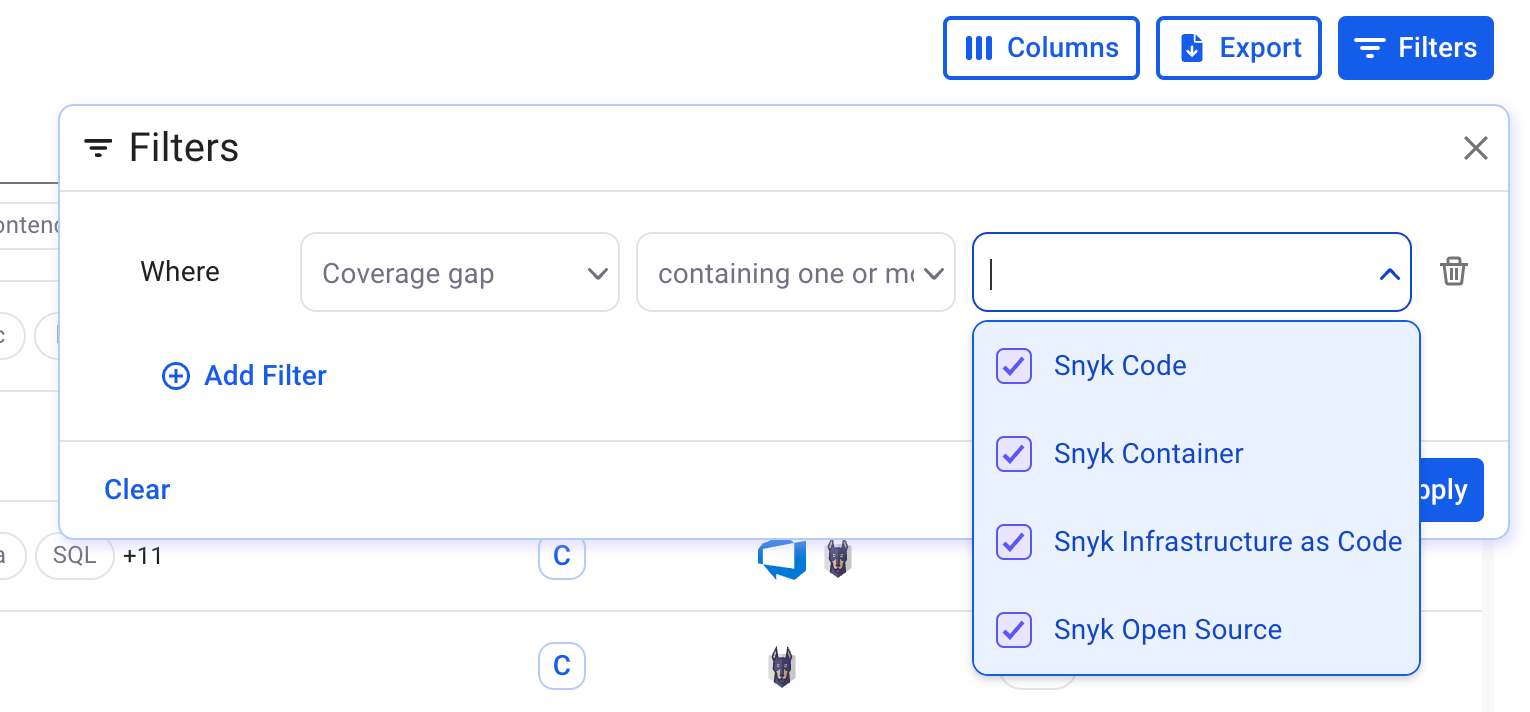Click the Export button
The width and height of the screenshot is (1530, 712).
[1239, 48]
